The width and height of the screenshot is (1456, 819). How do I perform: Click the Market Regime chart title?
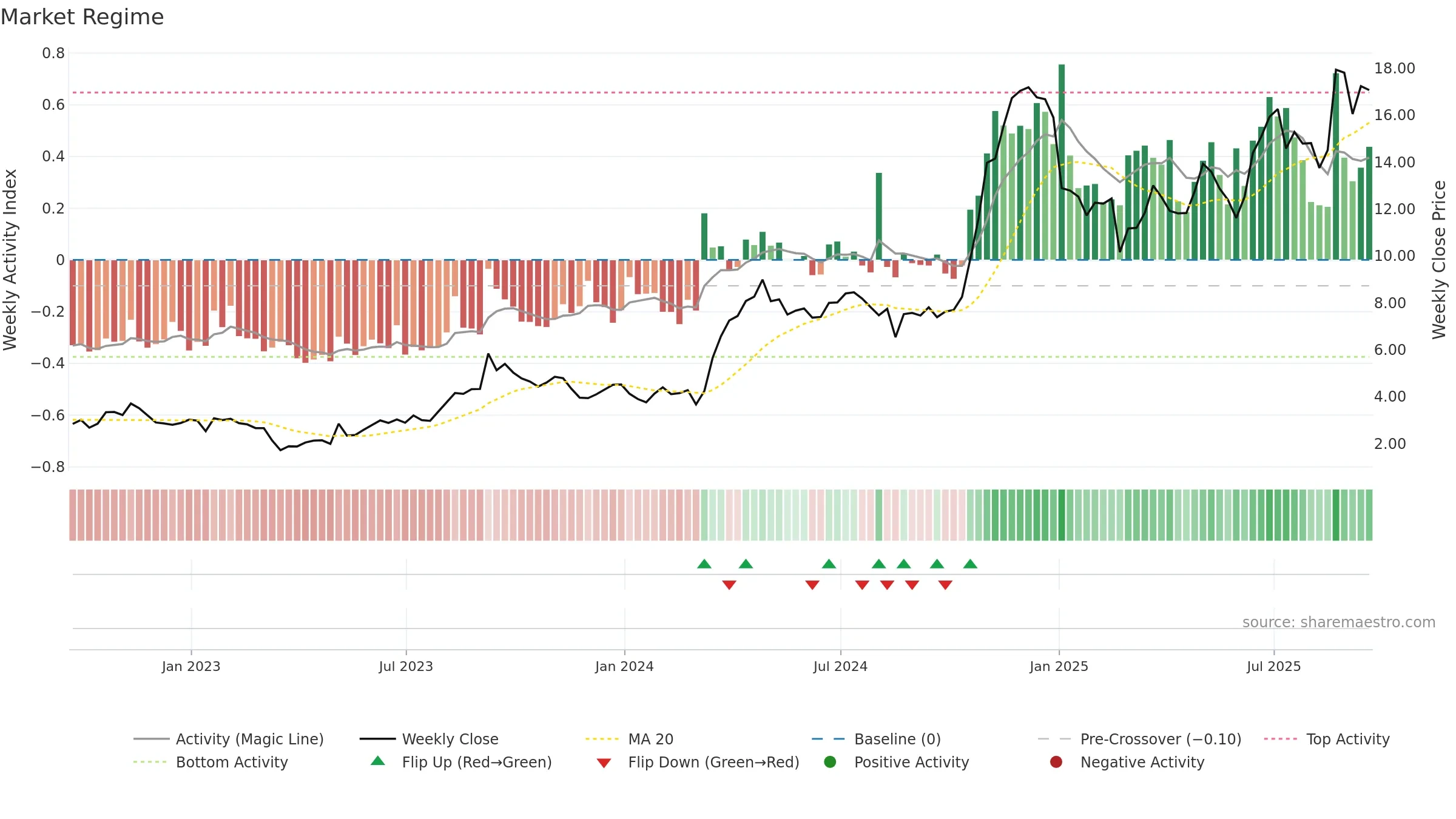83,17
